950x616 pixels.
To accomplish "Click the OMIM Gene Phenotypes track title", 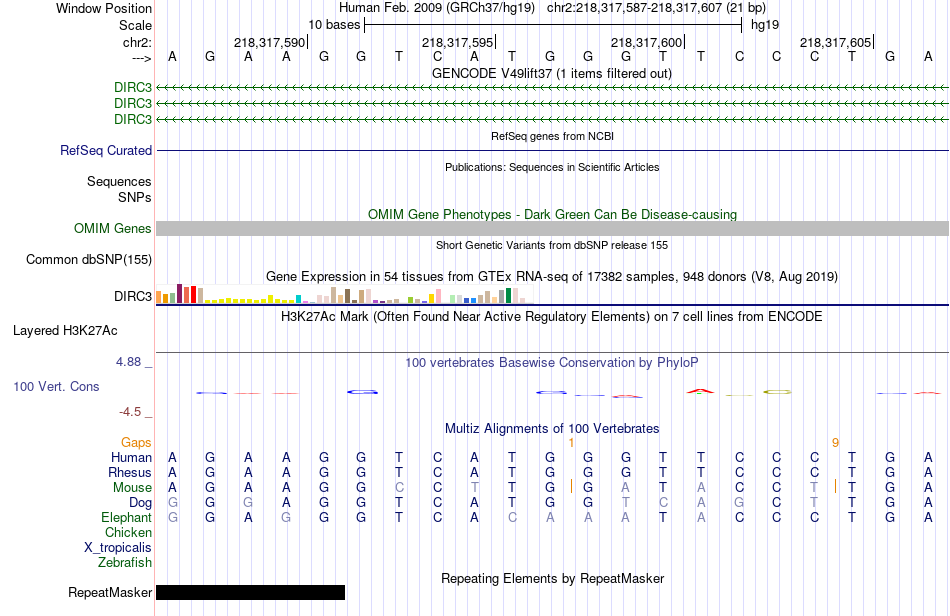I will [x=552, y=214].
